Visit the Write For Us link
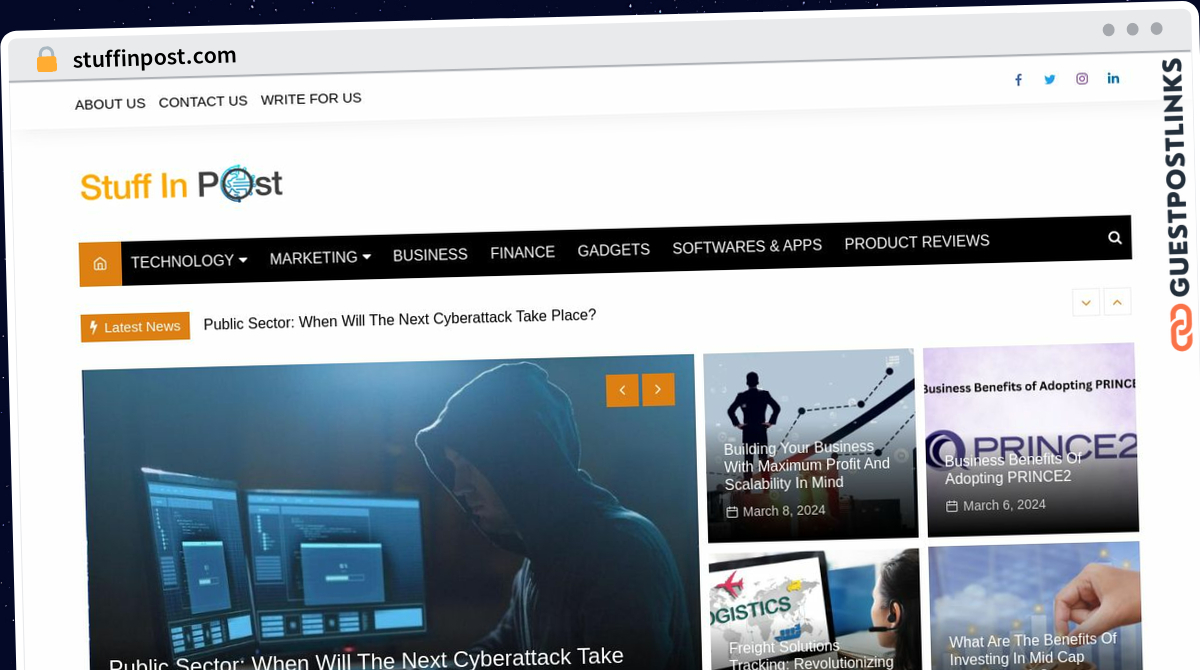This screenshot has height=670, width=1200. [x=311, y=98]
